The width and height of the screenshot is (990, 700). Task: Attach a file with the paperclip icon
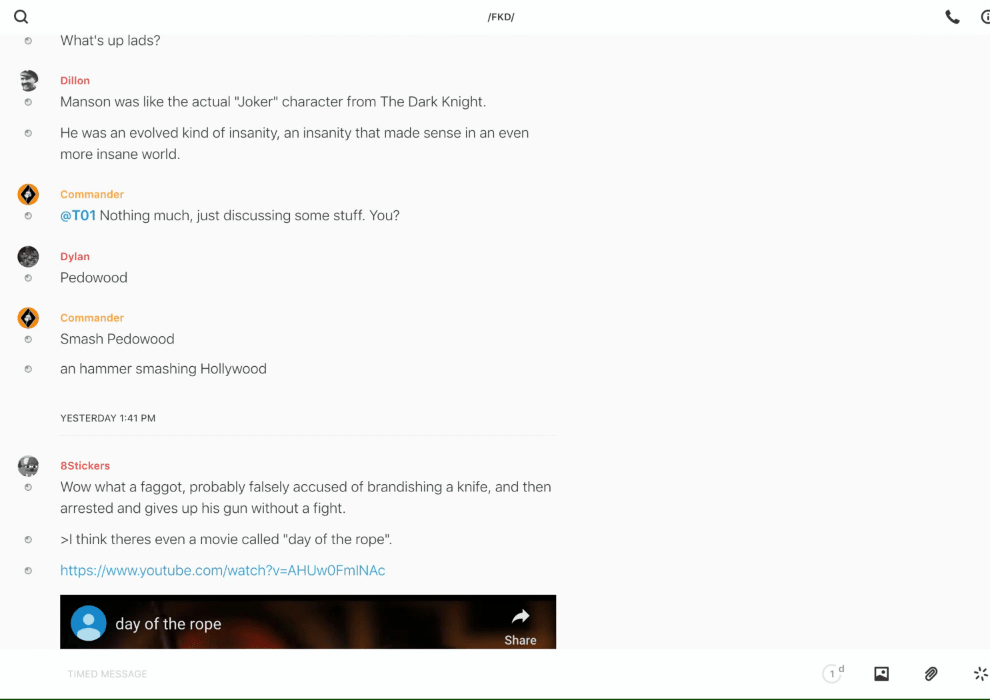931,674
